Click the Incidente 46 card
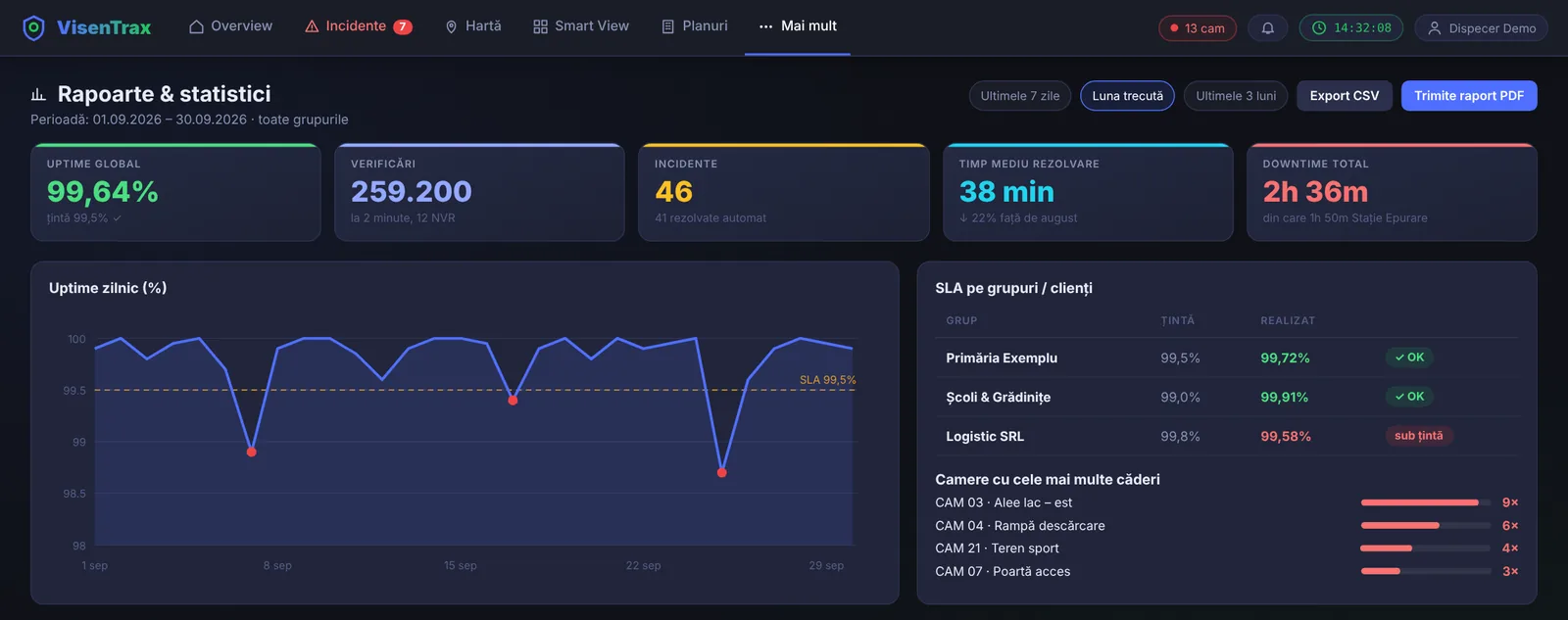 click(784, 192)
